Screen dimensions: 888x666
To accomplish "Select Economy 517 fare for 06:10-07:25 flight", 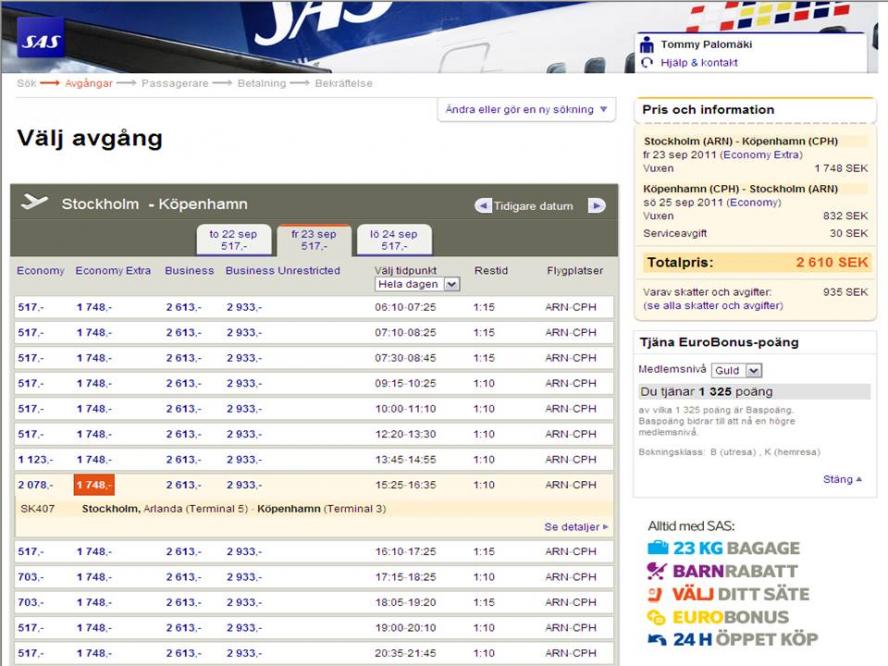I will (31, 308).
